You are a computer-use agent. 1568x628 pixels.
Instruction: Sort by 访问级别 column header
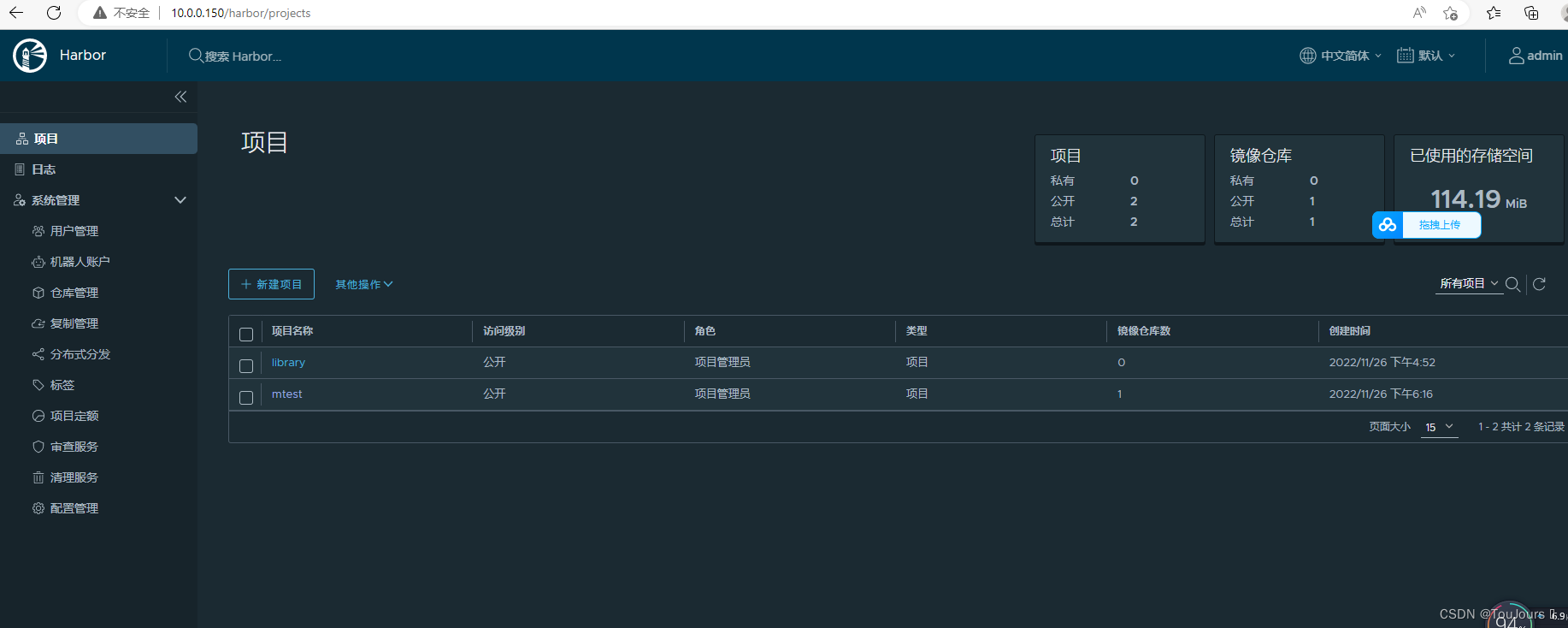point(504,331)
